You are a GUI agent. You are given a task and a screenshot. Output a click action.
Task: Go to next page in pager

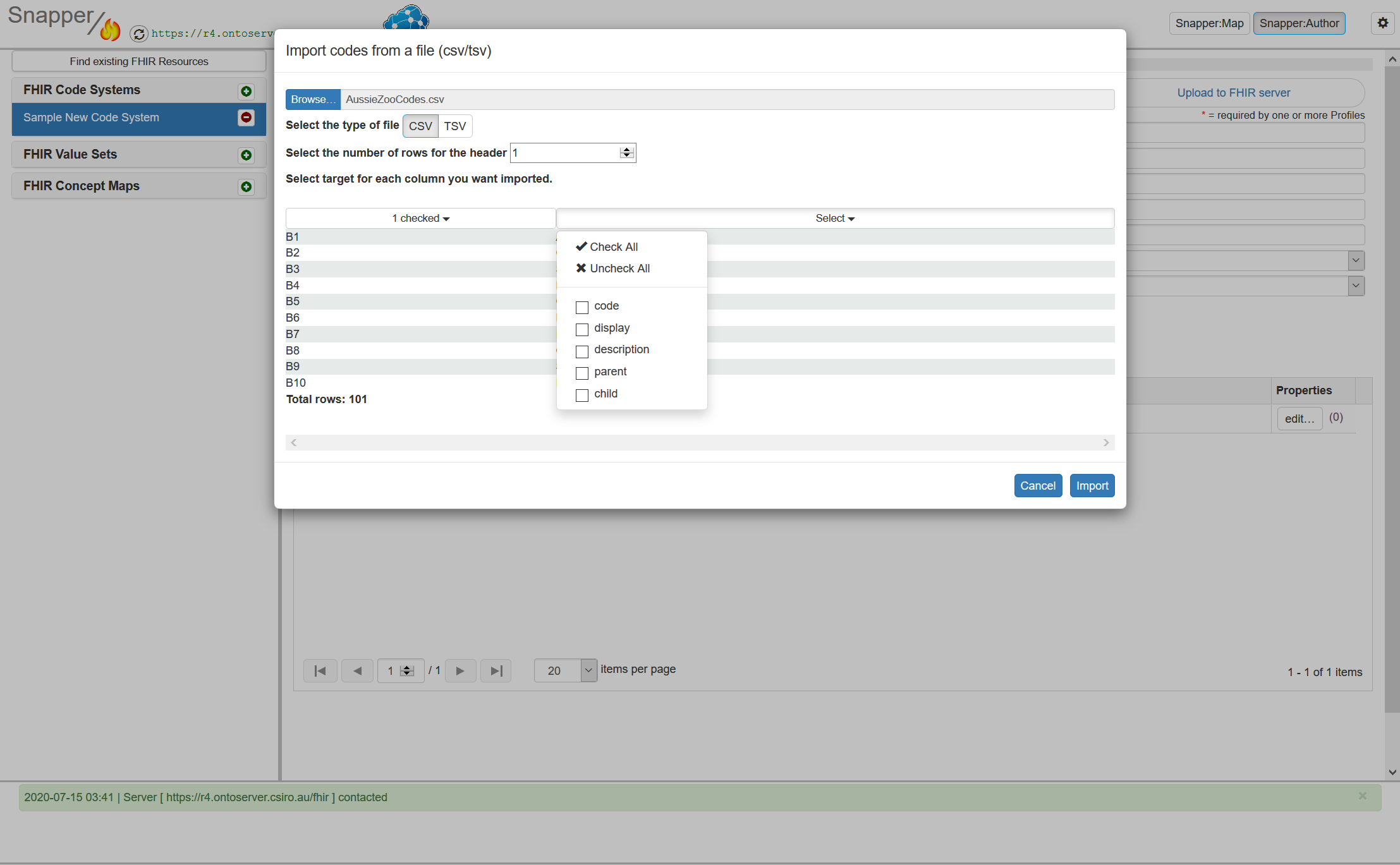click(x=460, y=671)
